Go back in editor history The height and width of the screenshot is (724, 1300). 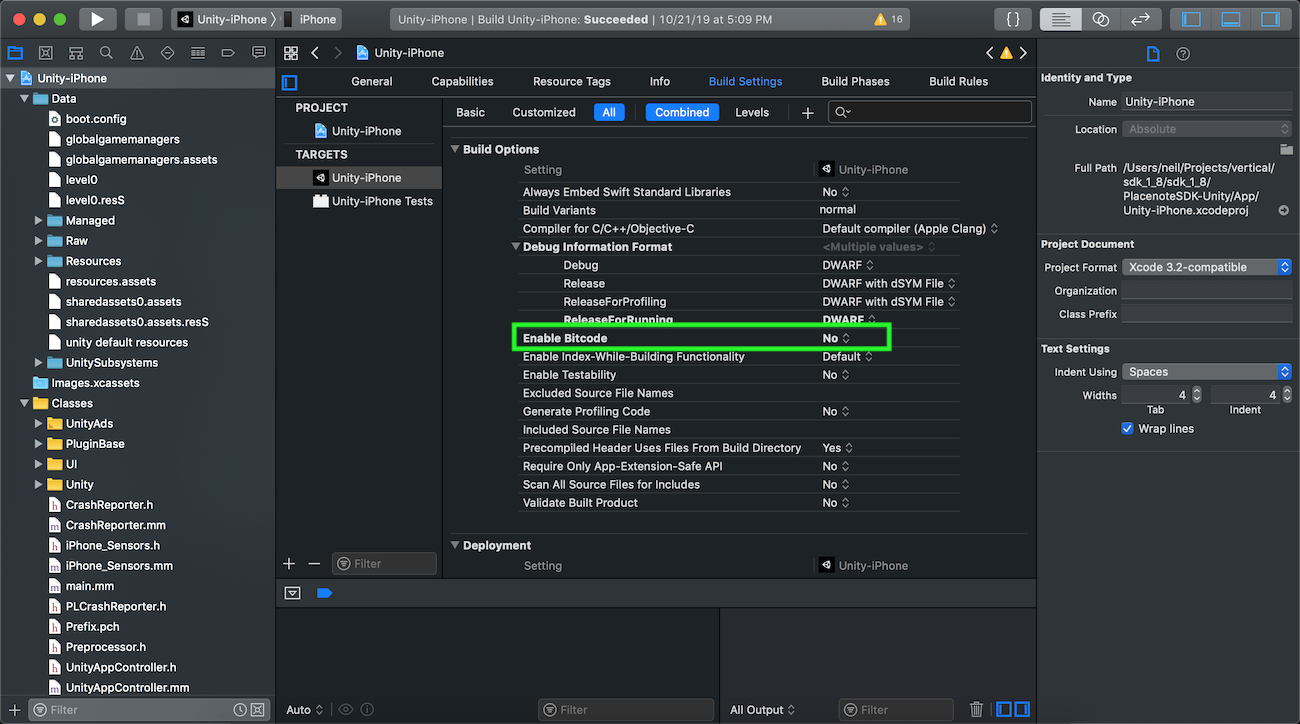(315, 53)
